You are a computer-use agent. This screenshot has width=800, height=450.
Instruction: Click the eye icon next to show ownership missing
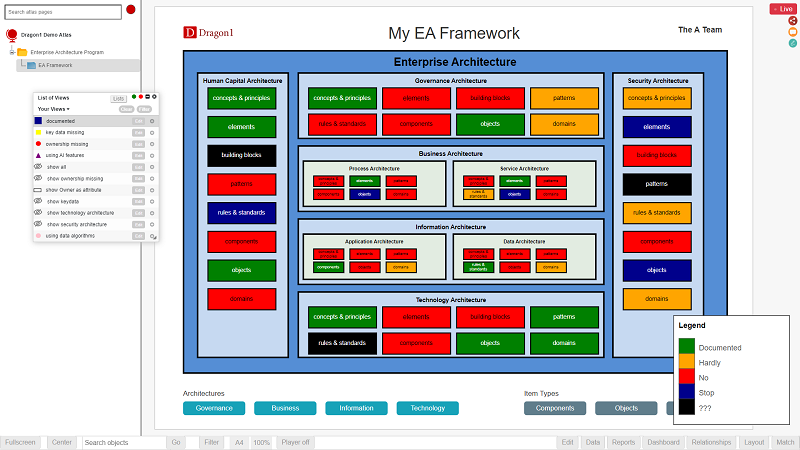click(x=38, y=178)
